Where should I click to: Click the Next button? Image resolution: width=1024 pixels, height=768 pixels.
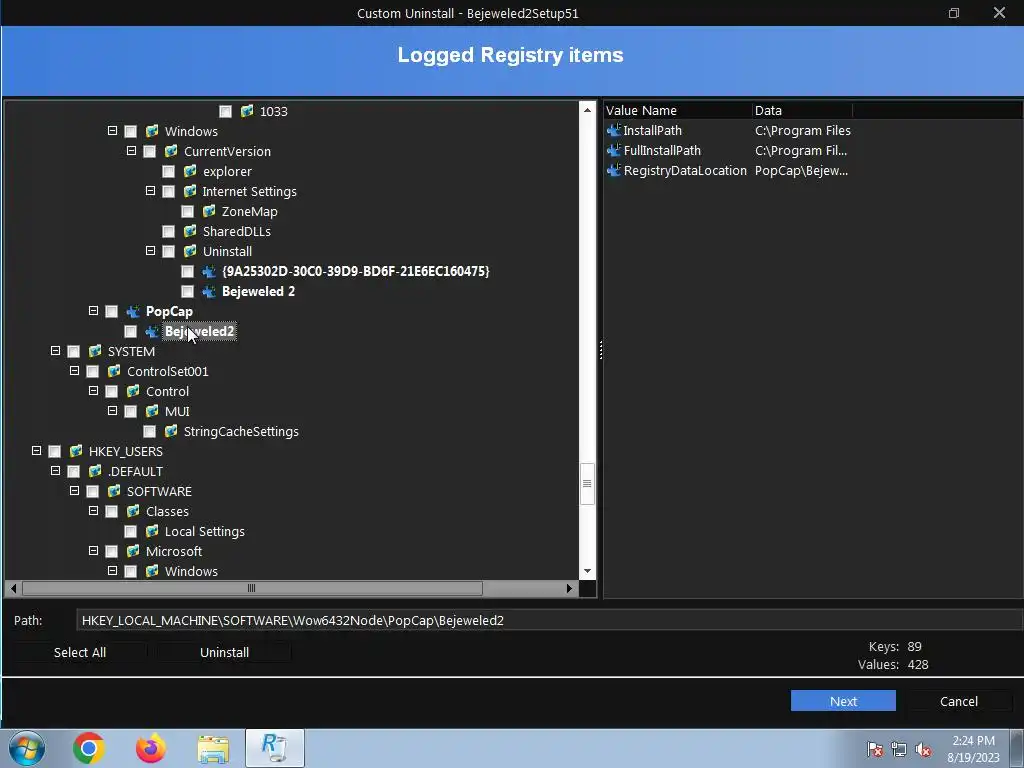843,701
